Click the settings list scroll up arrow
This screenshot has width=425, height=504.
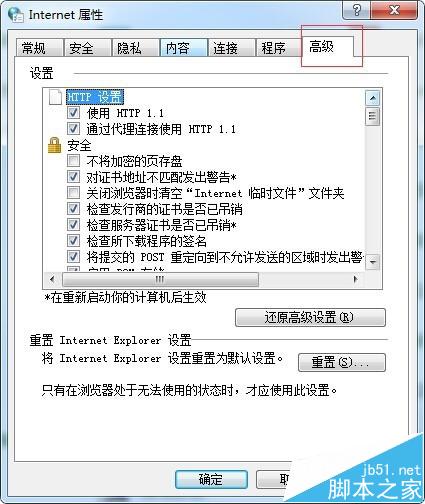(373, 98)
